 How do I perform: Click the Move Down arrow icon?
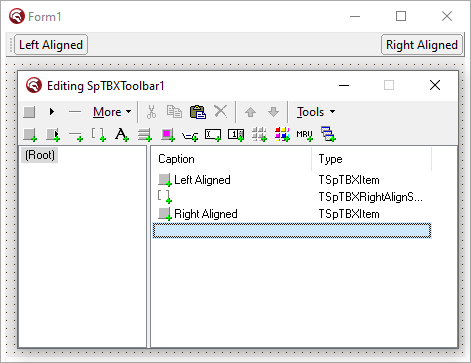tap(273, 112)
